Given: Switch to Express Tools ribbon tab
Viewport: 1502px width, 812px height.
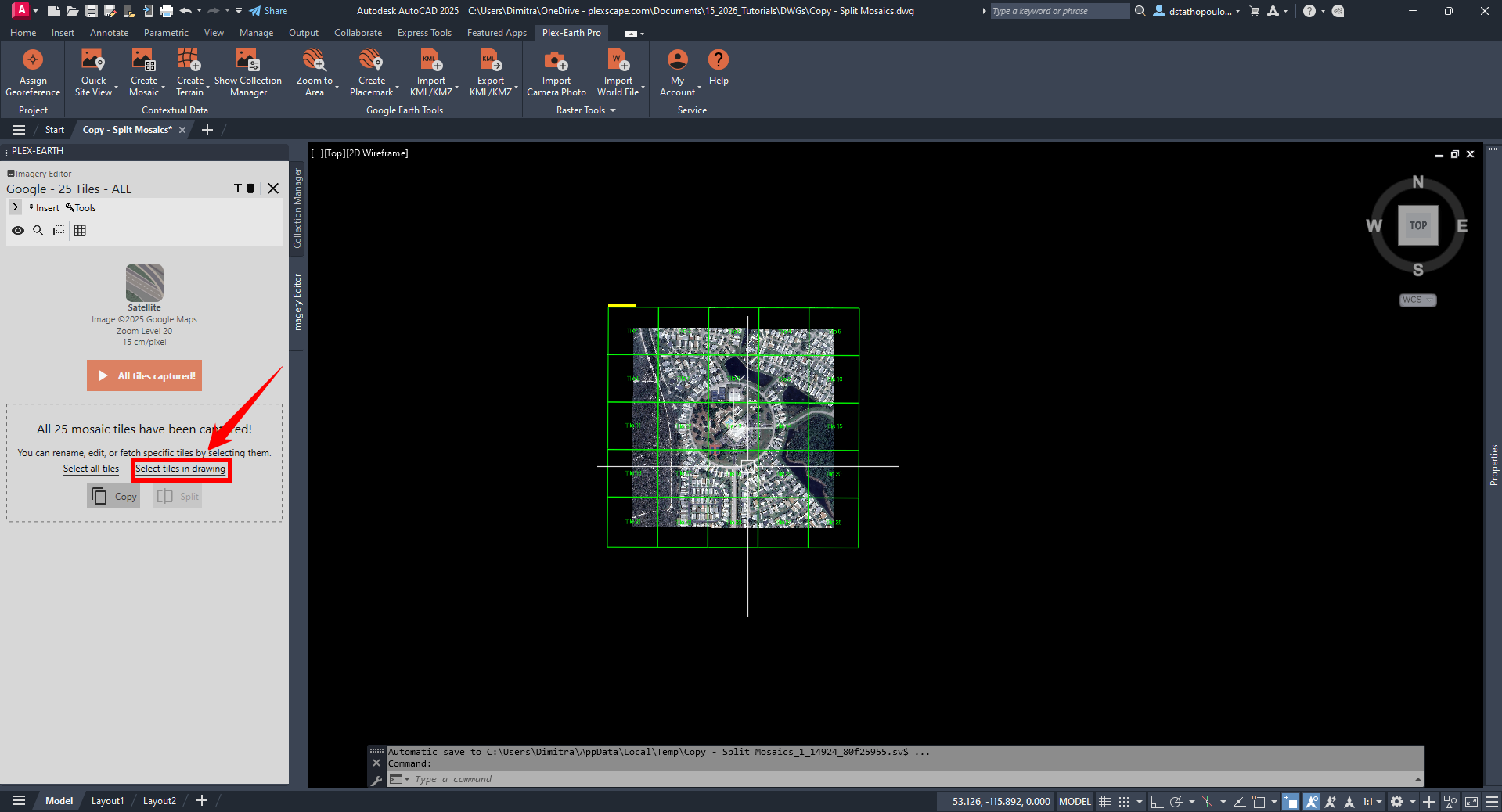Looking at the screenshot, I should (x=424, y=33).
